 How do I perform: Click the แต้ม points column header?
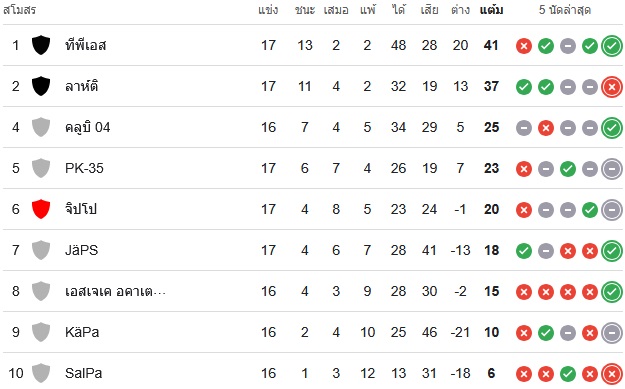point(491,10)
